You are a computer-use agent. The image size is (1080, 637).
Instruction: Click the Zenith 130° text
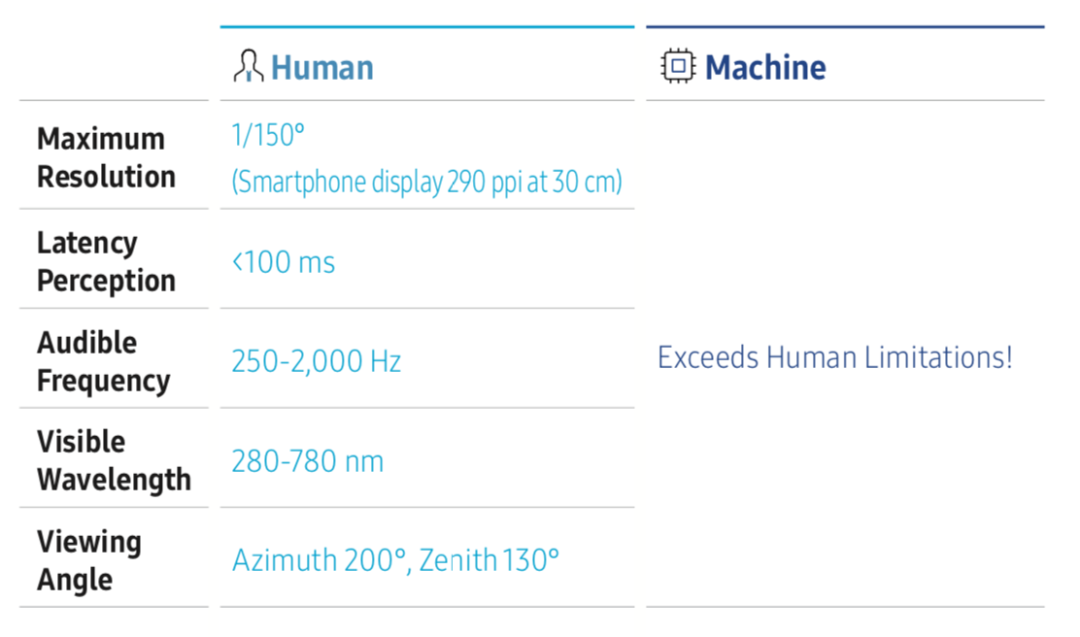point(489,561)
